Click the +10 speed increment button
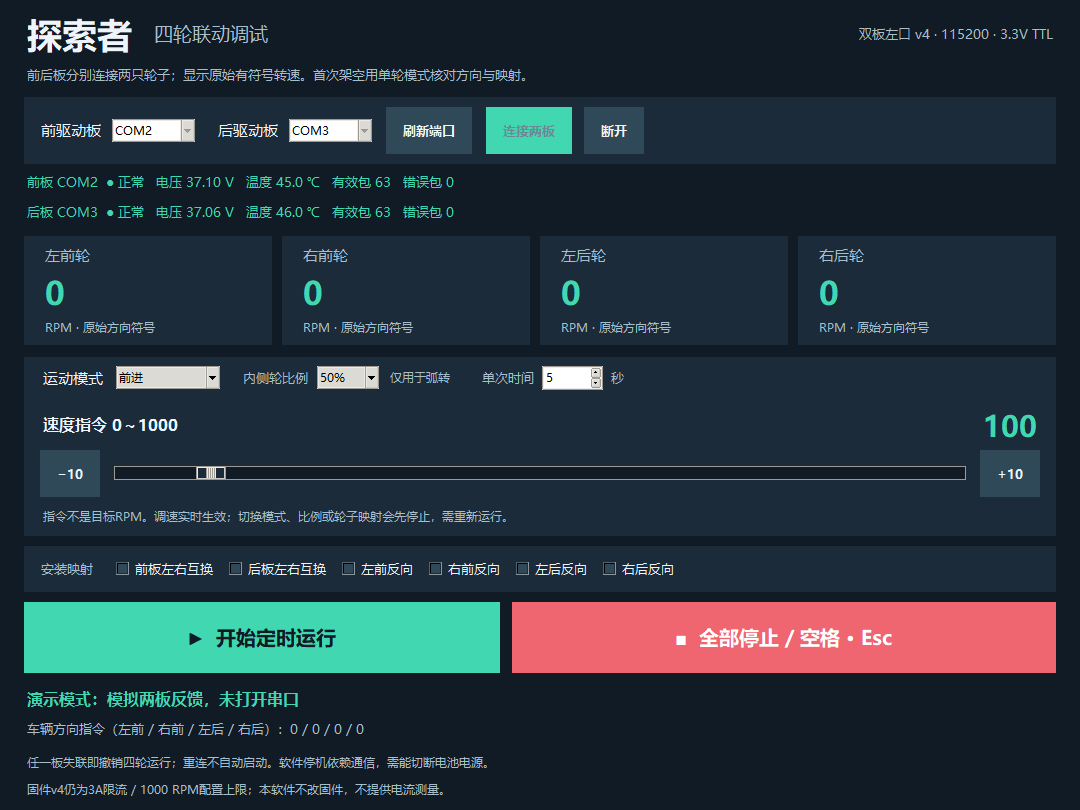The width and height of the screenshot is (1080, 810). (1010, 474)
